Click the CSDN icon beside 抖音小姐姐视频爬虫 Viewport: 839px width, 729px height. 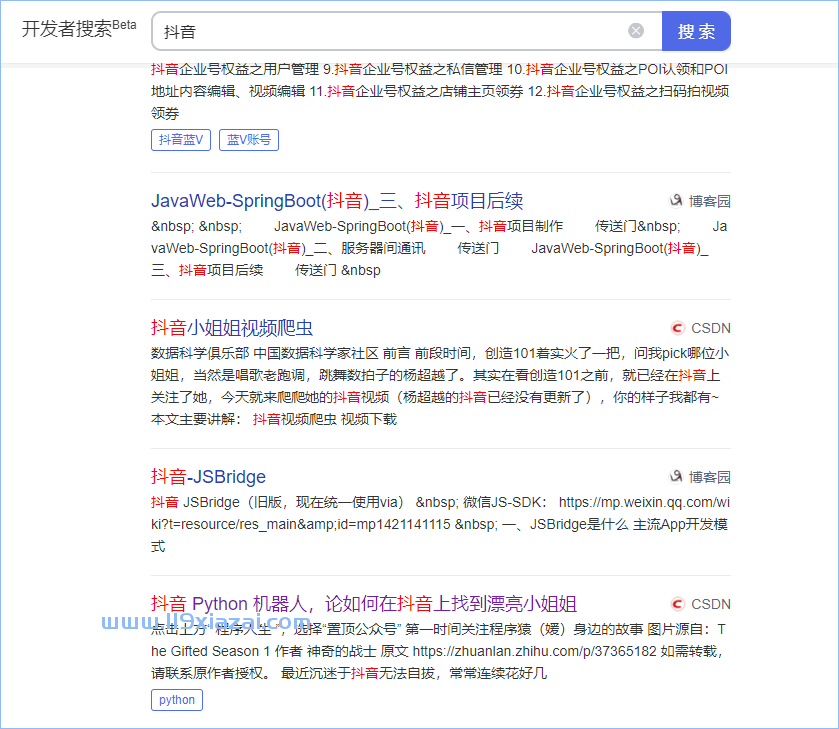677,328
